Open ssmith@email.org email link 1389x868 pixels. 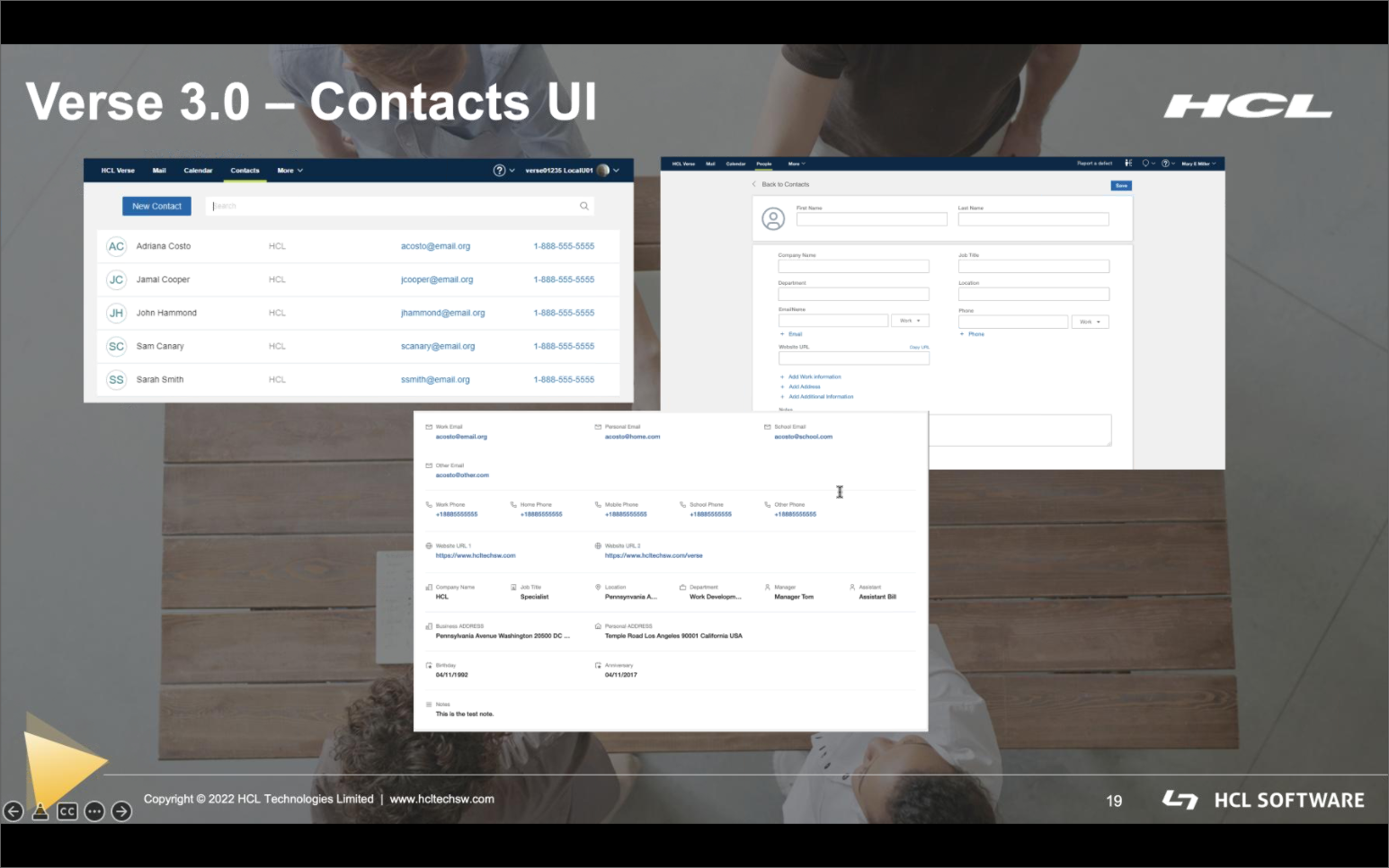(x=435, y=379)
